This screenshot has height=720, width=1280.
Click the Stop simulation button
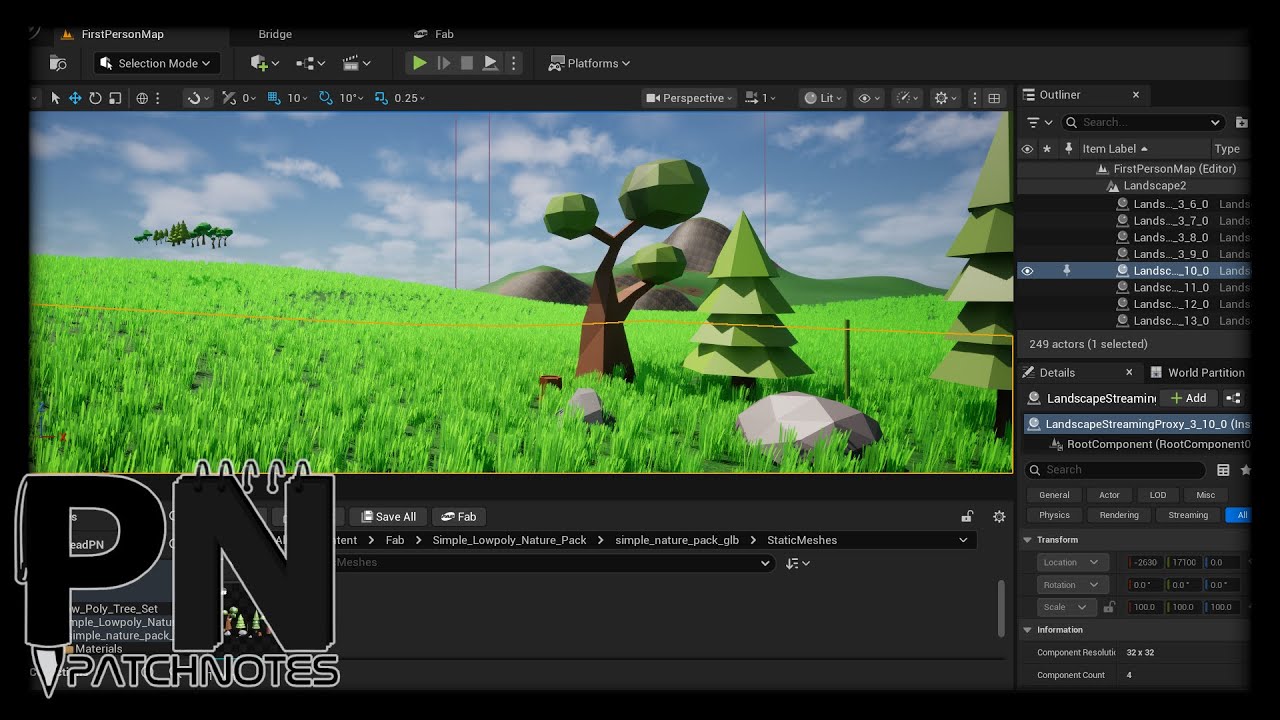(x=466, y=63)
